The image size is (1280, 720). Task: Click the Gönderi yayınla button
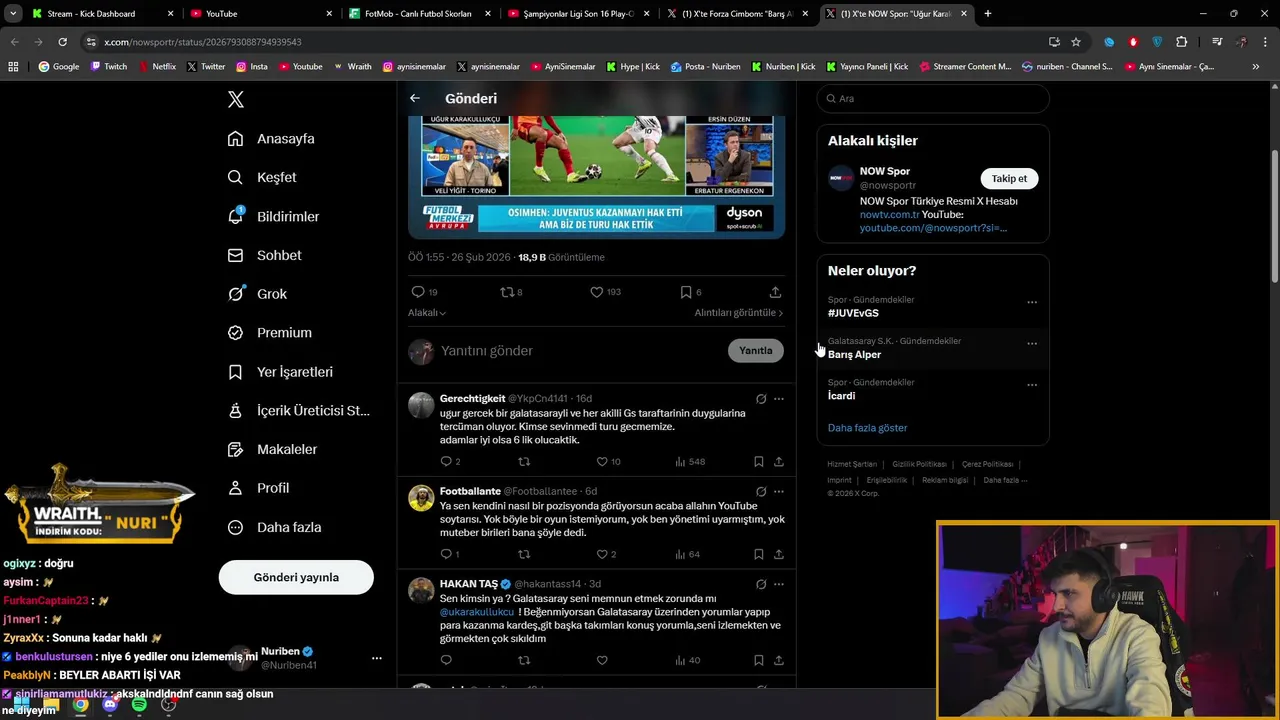pos(296,577)
